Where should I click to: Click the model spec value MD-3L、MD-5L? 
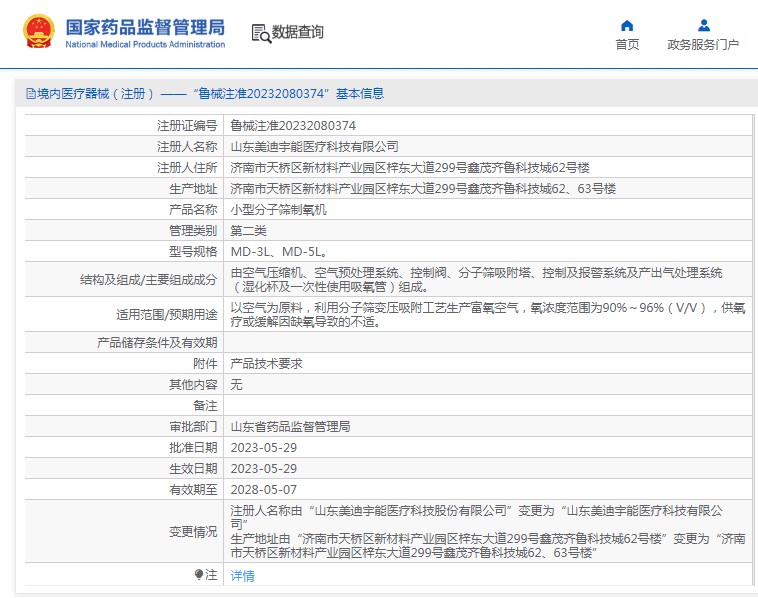click(x=277, y=252)
